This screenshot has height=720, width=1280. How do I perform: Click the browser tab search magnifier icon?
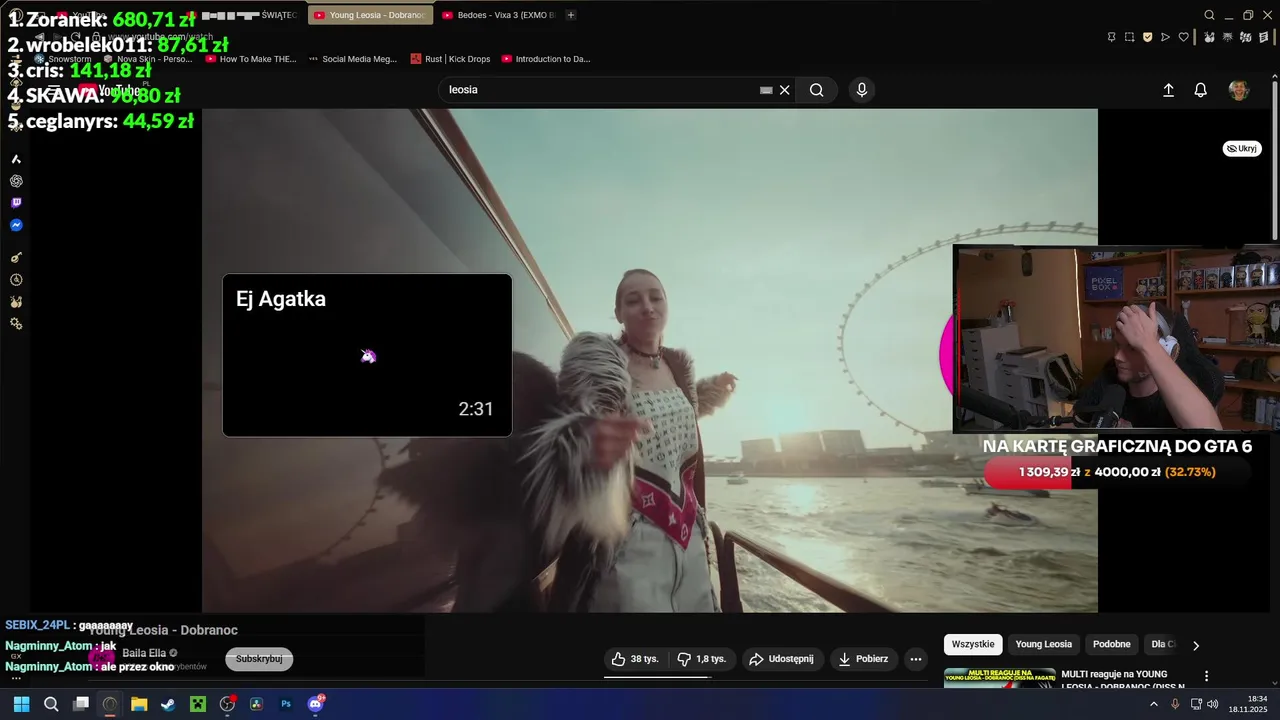pyautogui.click(x=1209, y=15)
